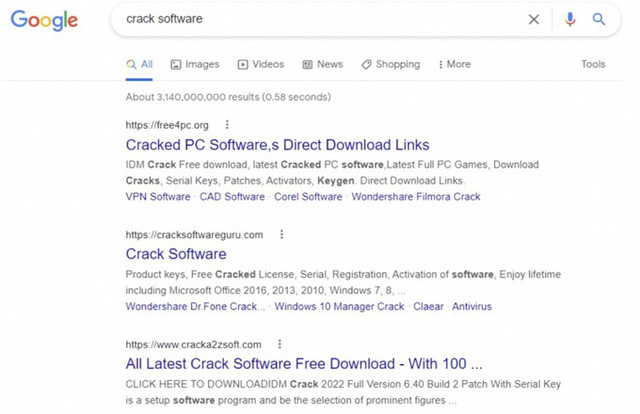Open the Tools filter options

[593, 64]
